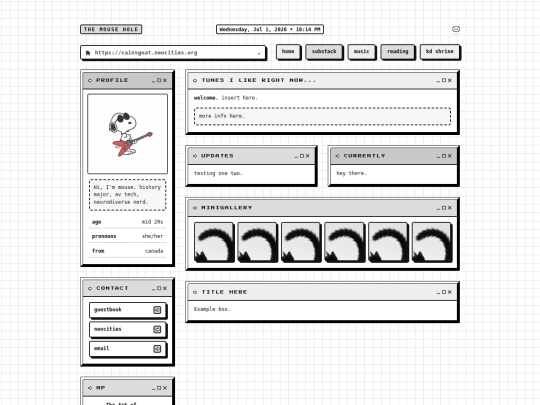This screenshot has width=540, height=405.
Task: Maximize the NP window
Action: 159,388
